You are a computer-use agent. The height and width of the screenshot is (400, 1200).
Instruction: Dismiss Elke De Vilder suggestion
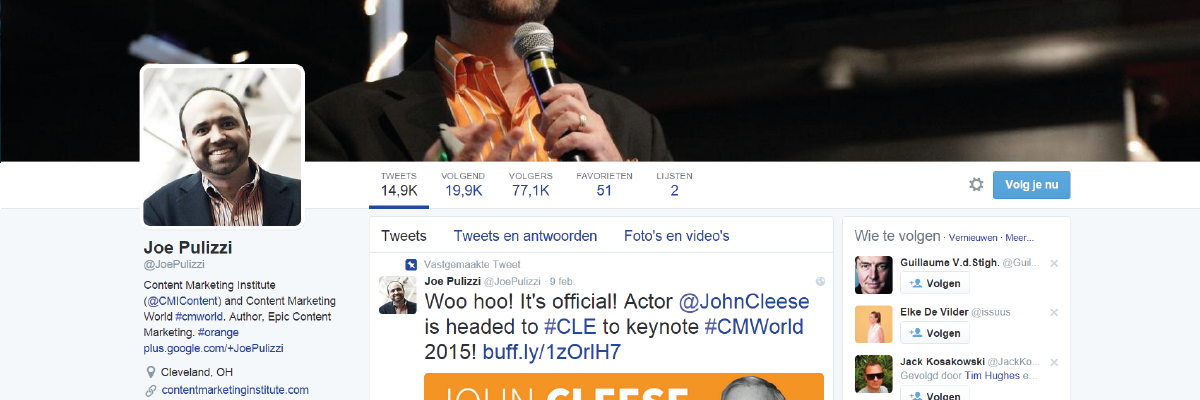(1054, 312)
